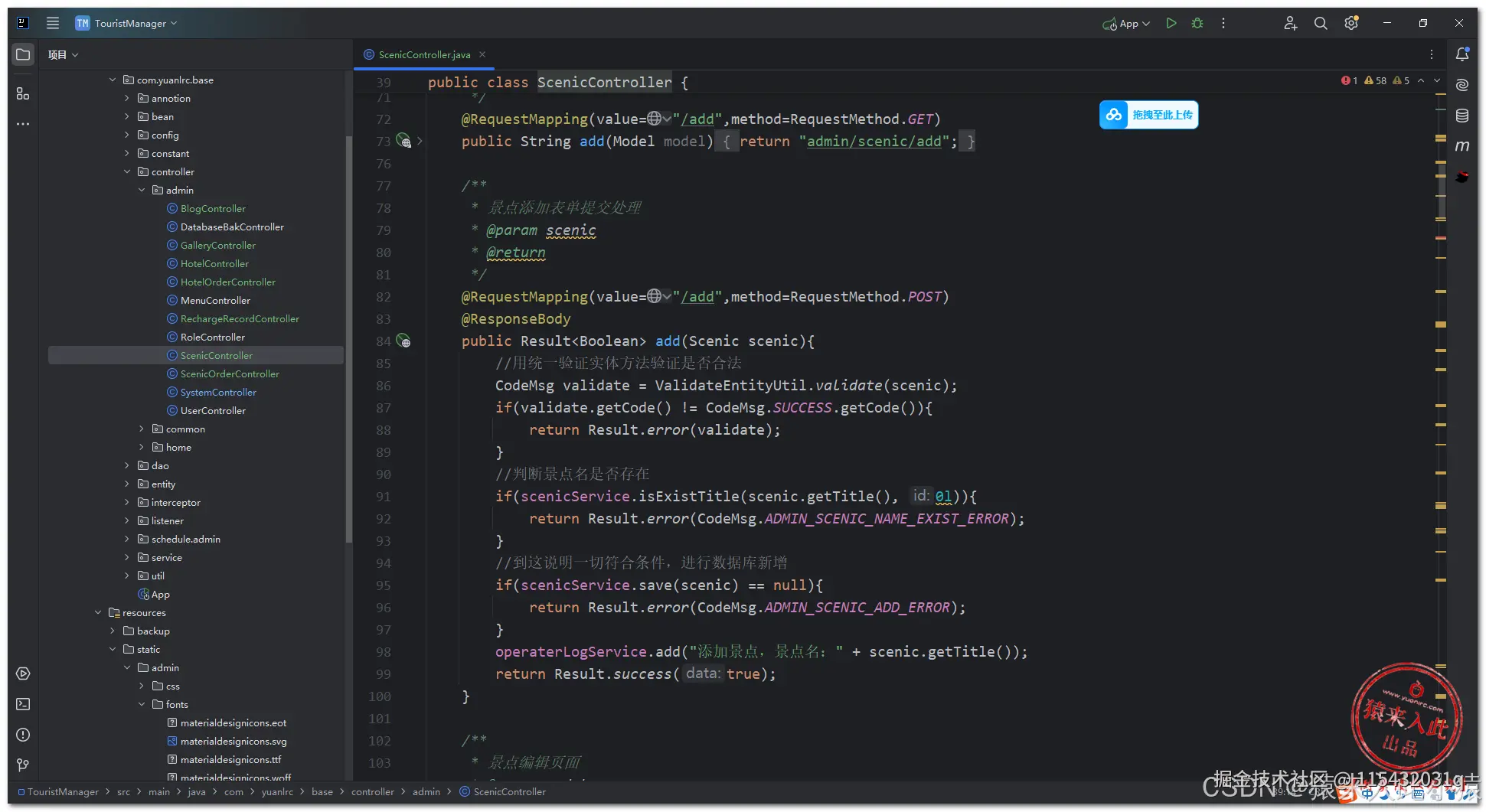This screenshot has width=1486, height=812.
Task: Open IDE settings gear
Action: click(x=1351, y=23)
